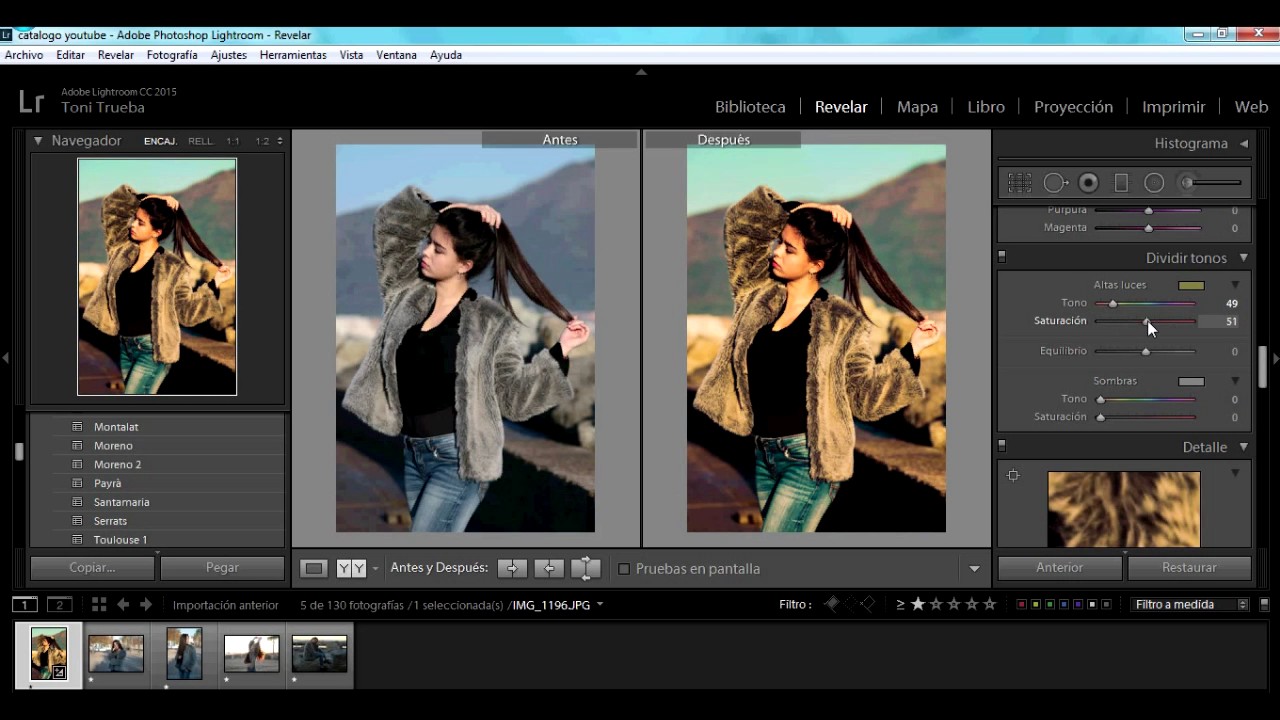Image resolution: width=1280 pixels, height=720 pixels.
Task: Collapse the Dividir tonos panel
Action: point(1244,258)
